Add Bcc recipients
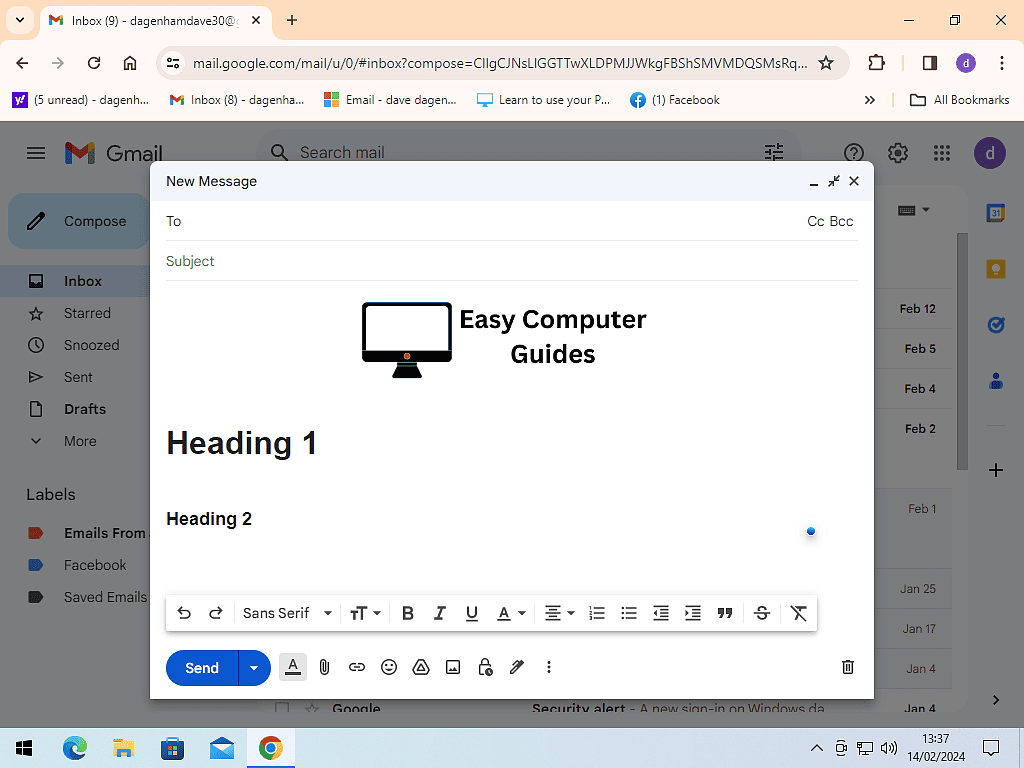The height and width of the screenshot is (768, 1024). point(842,221)
